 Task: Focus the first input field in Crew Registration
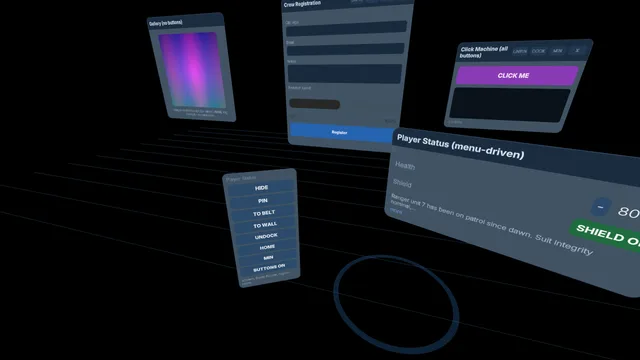[x=346, y=29]
